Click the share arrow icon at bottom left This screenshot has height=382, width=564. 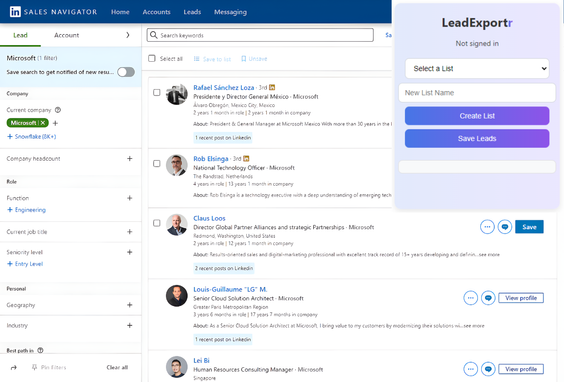[14, 368]
